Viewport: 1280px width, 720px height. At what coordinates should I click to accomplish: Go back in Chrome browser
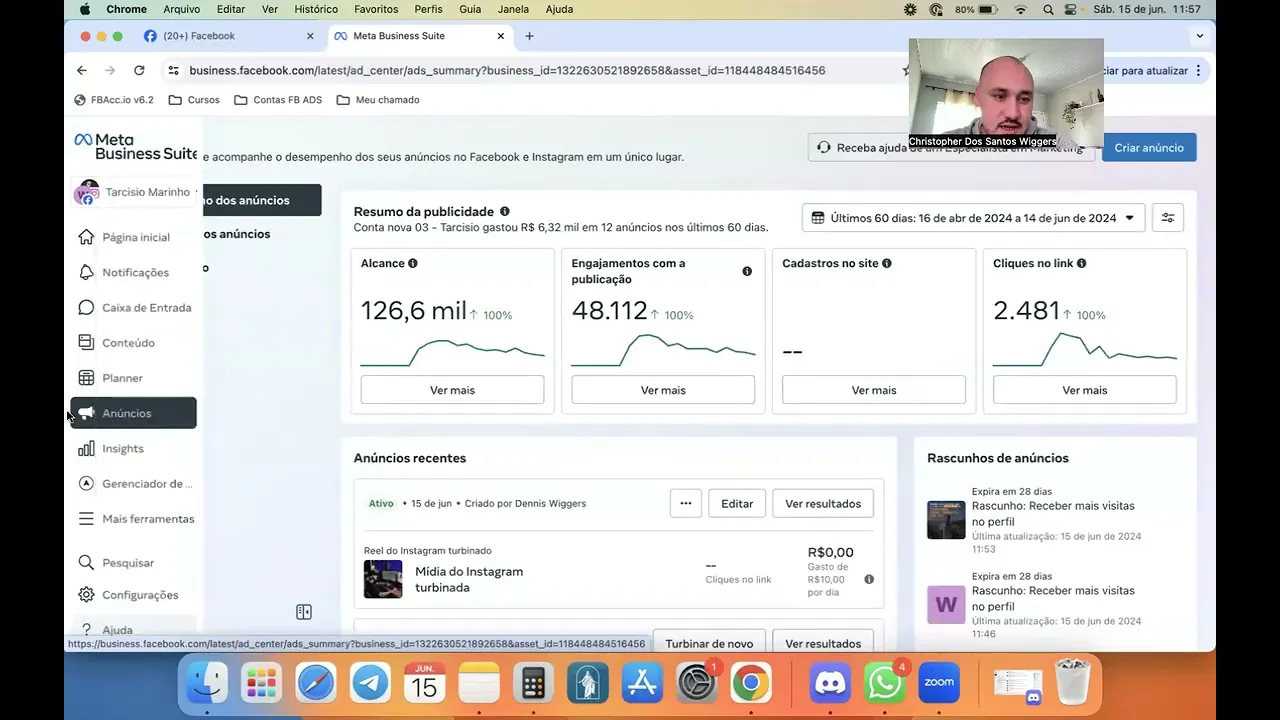tap(82, 70)
